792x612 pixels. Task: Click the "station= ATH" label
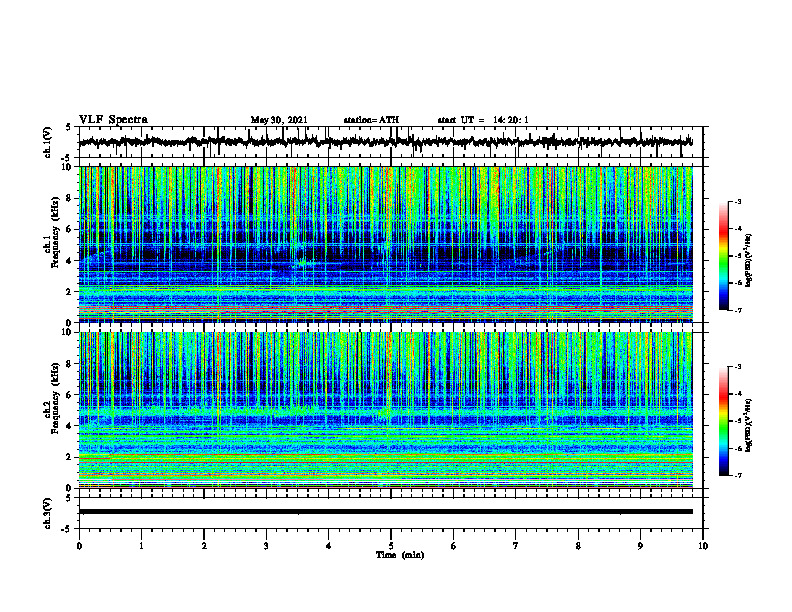pos(371,120)
